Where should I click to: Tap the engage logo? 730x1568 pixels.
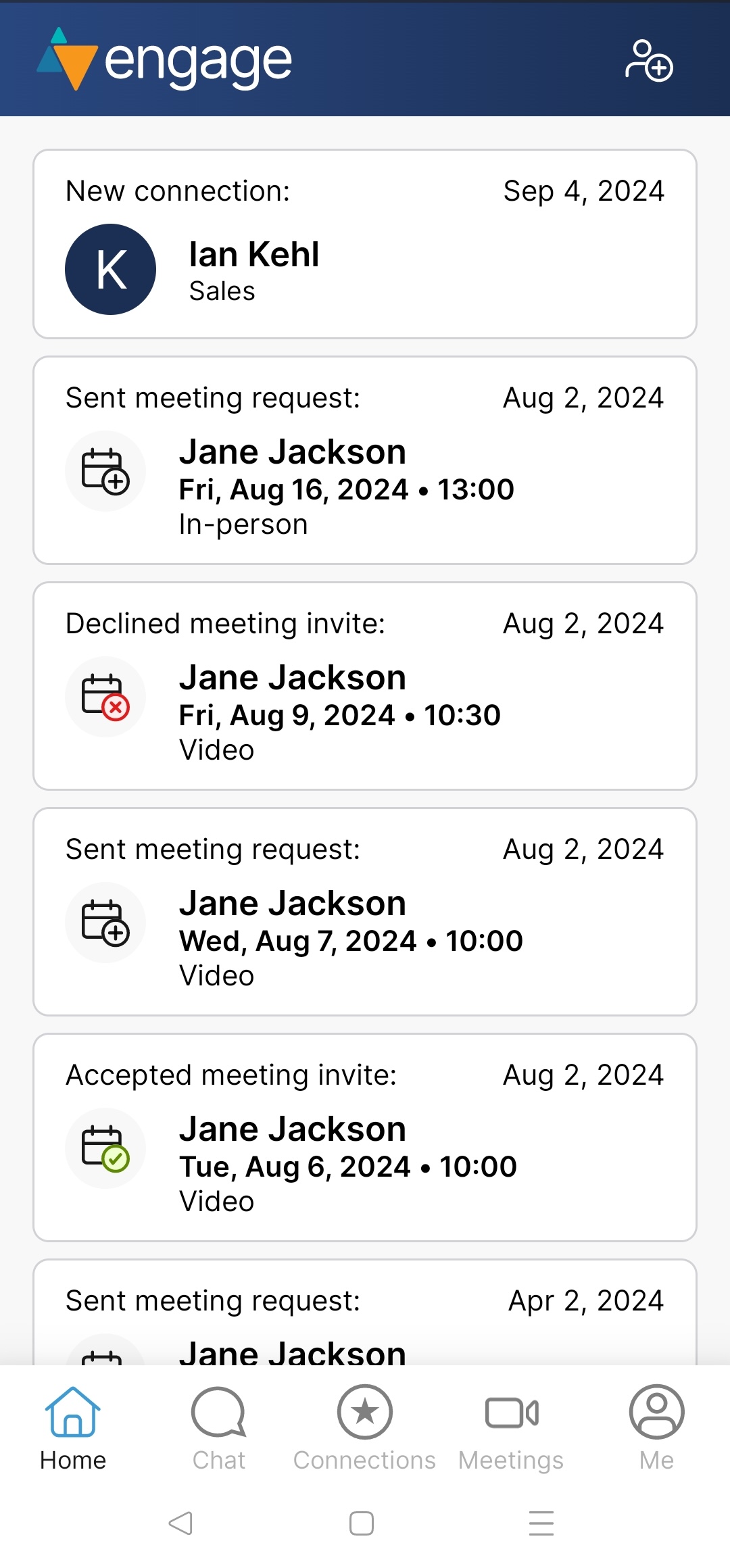(165, 61)
